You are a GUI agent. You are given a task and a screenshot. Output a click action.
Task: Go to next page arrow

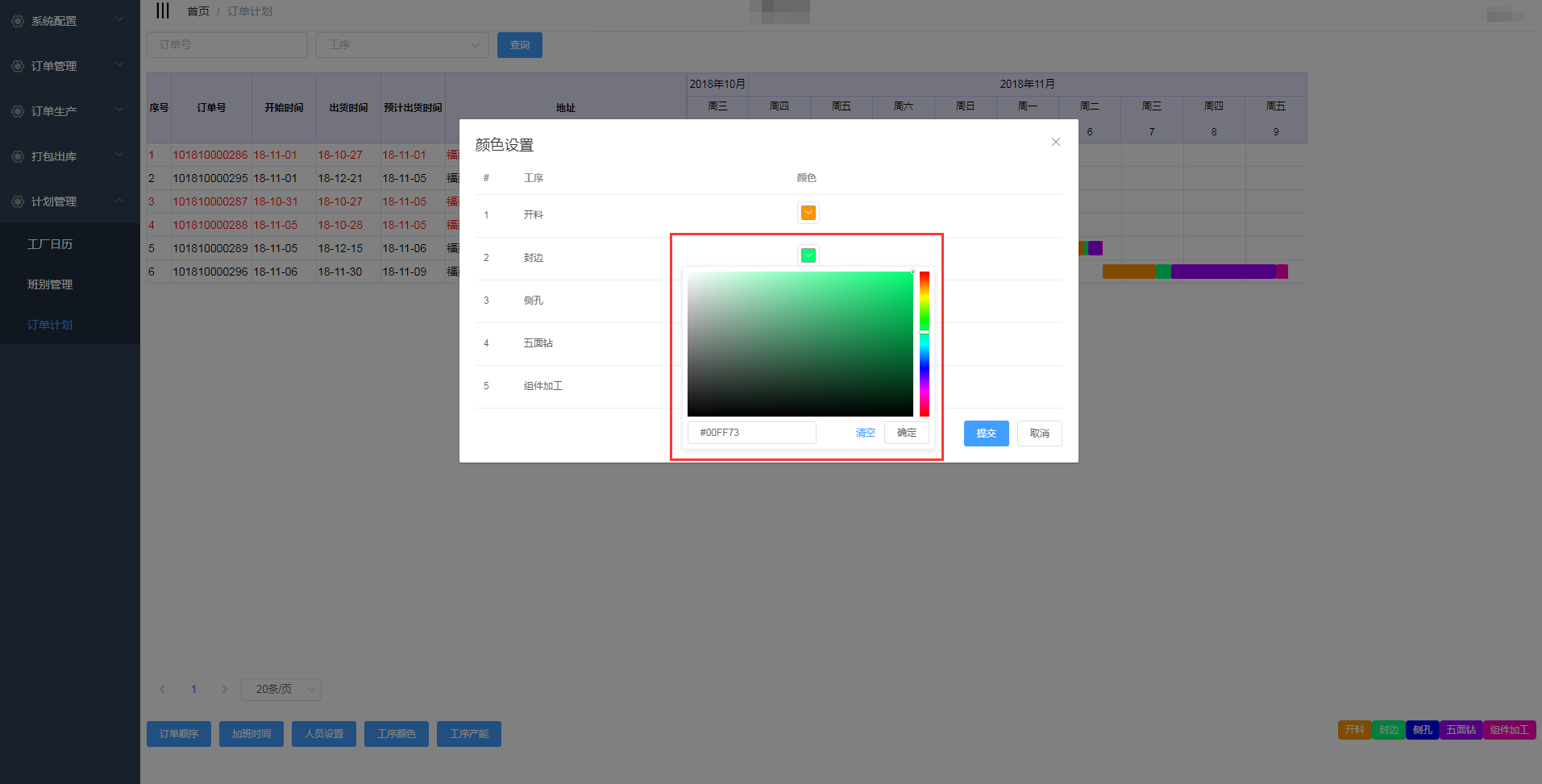[x=224, y=689]
